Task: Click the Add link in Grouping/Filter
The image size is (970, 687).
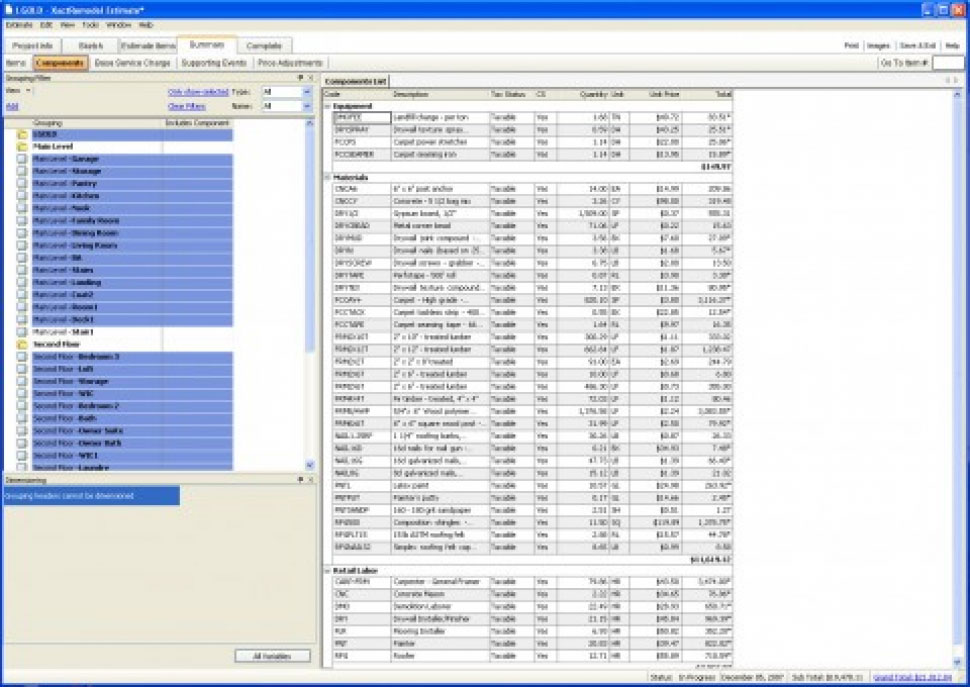Action: [x=12, y=106]
